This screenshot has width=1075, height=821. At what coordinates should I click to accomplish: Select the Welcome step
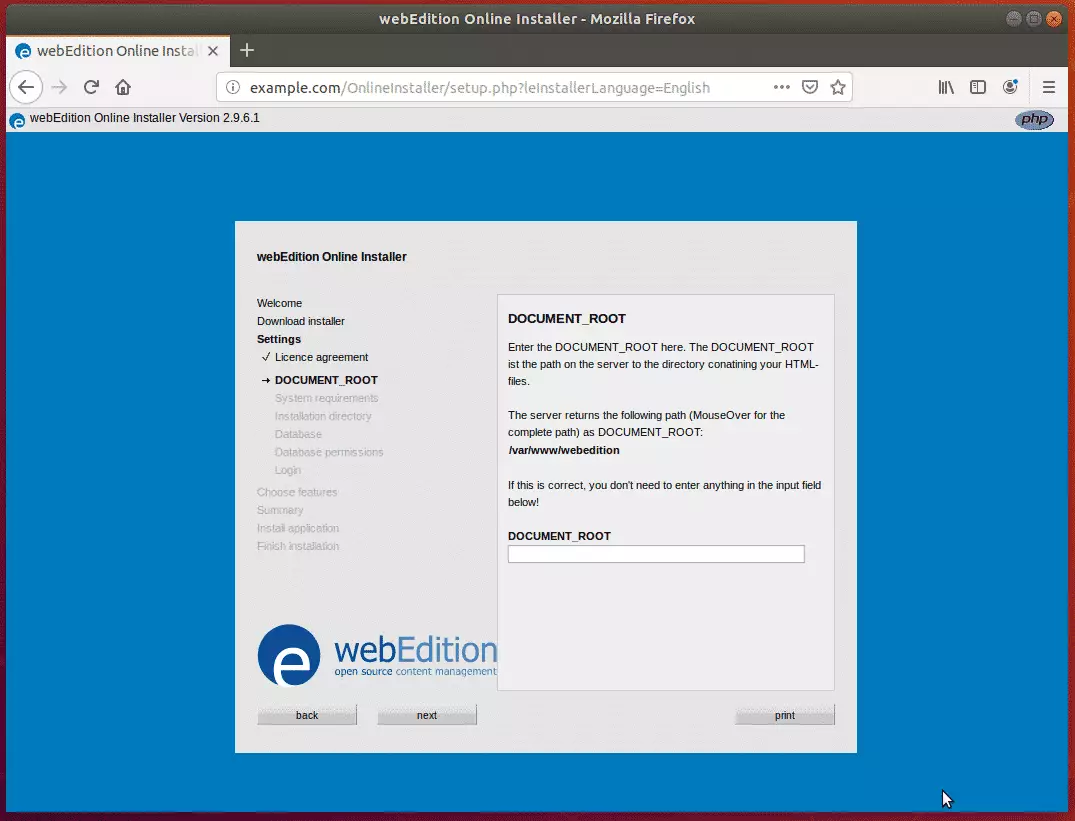point(279,303)
